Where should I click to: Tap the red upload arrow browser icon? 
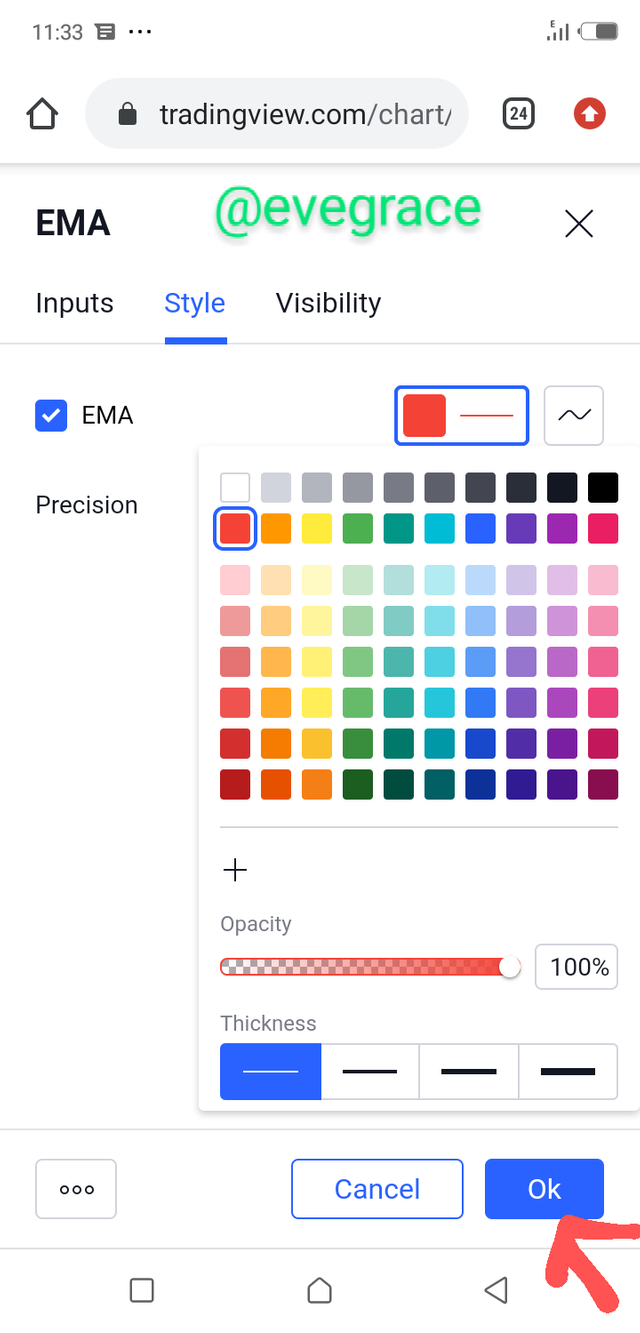tap(590, 114)
